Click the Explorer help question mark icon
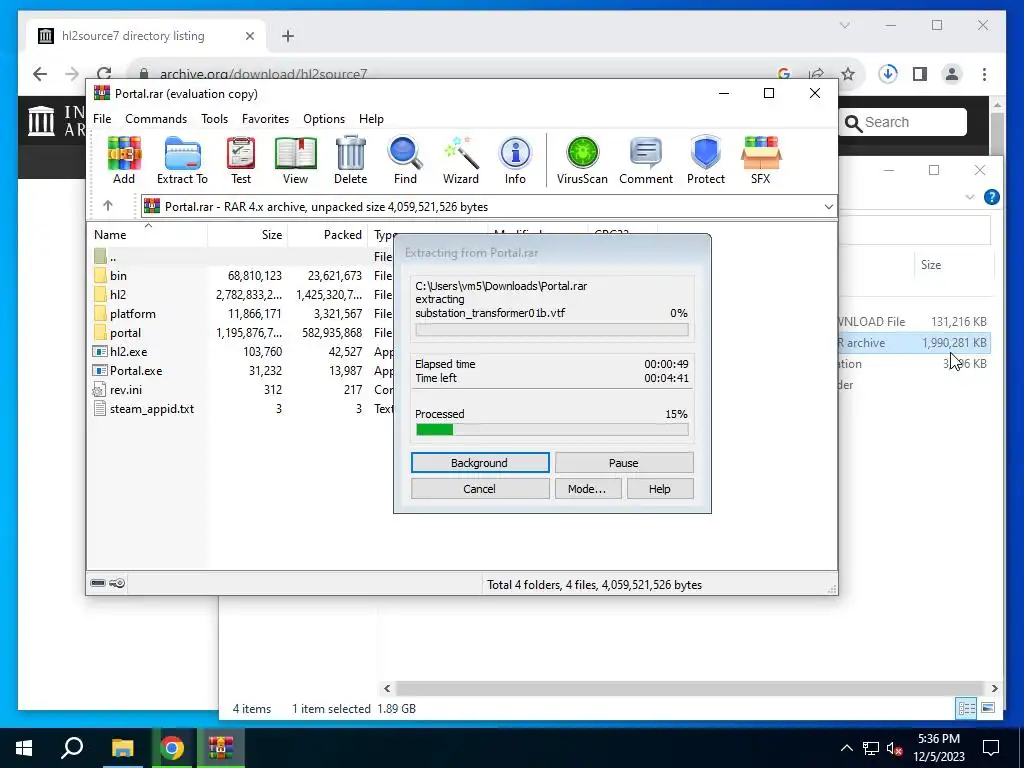The image size is (1024, 768). [991, 197]
